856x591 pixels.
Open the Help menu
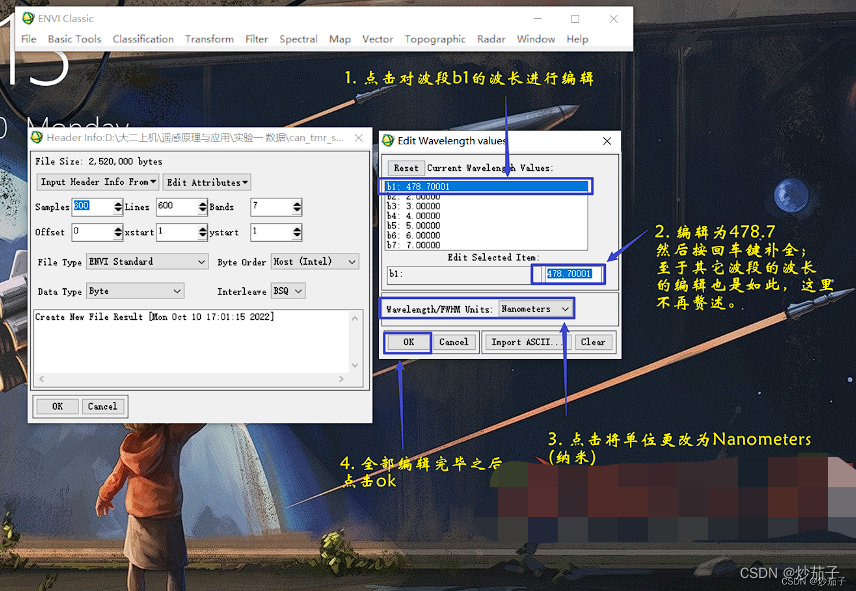click(577, 39)
